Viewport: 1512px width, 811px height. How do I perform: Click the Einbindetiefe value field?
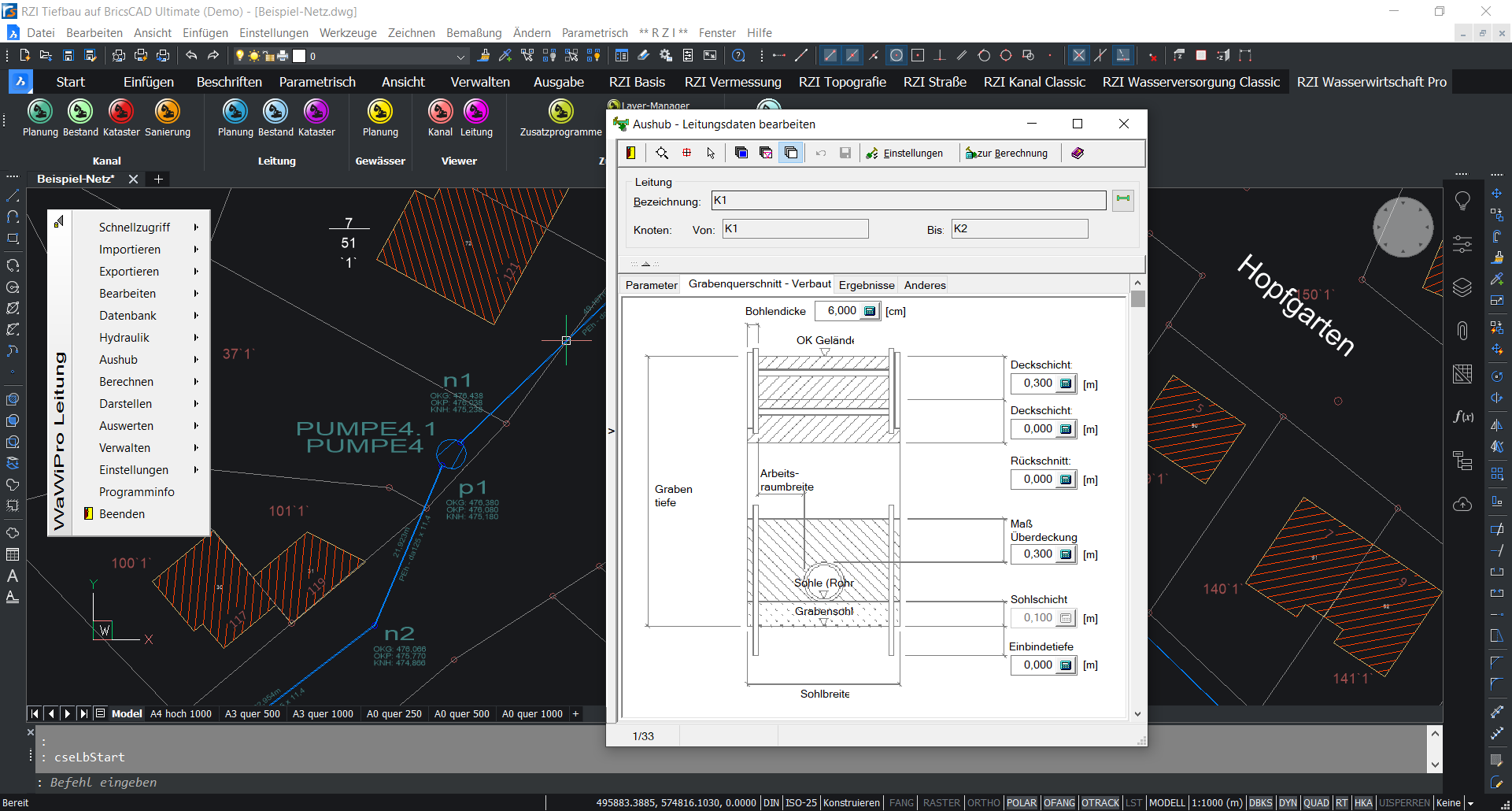pos(1033,665)
